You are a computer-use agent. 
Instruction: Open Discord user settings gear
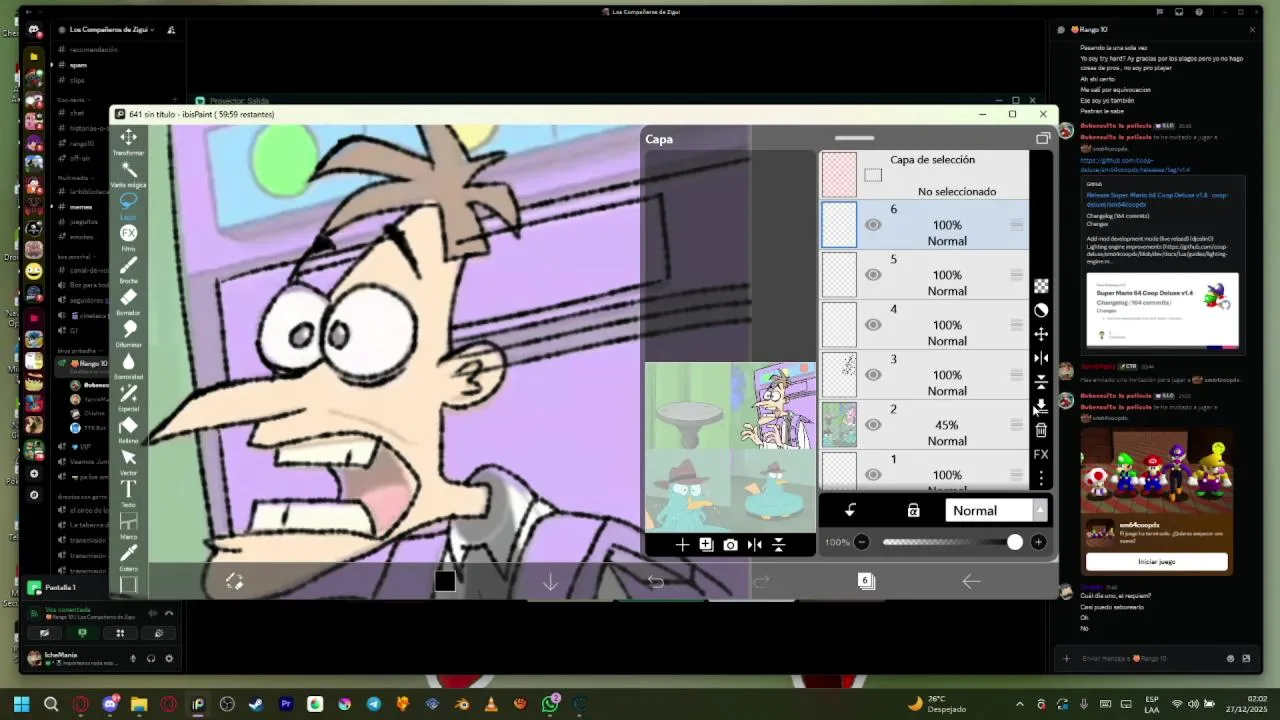point(169,658)
